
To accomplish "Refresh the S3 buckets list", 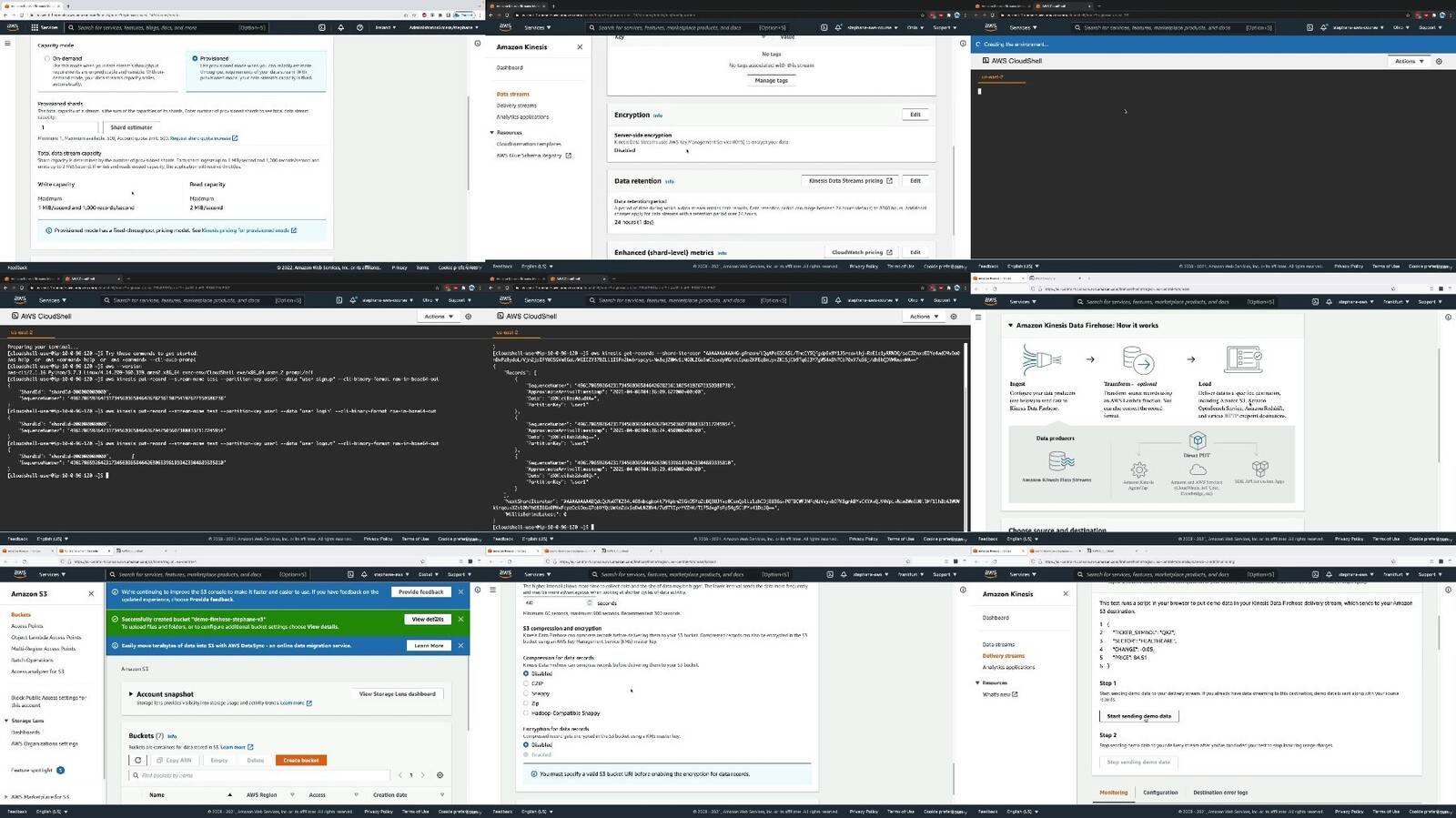I will click(x=138, y=760).
